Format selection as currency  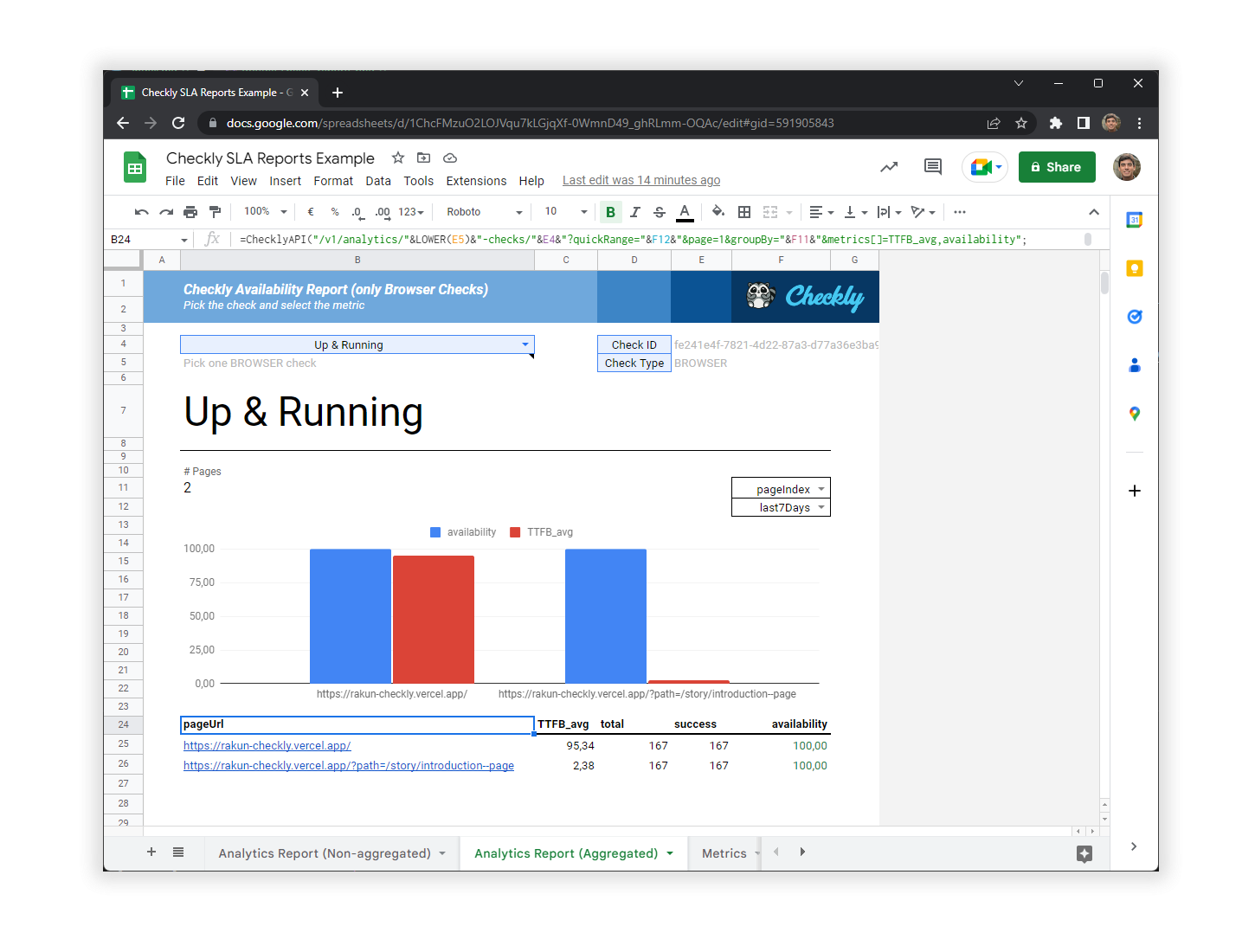(x=310, y=211)
